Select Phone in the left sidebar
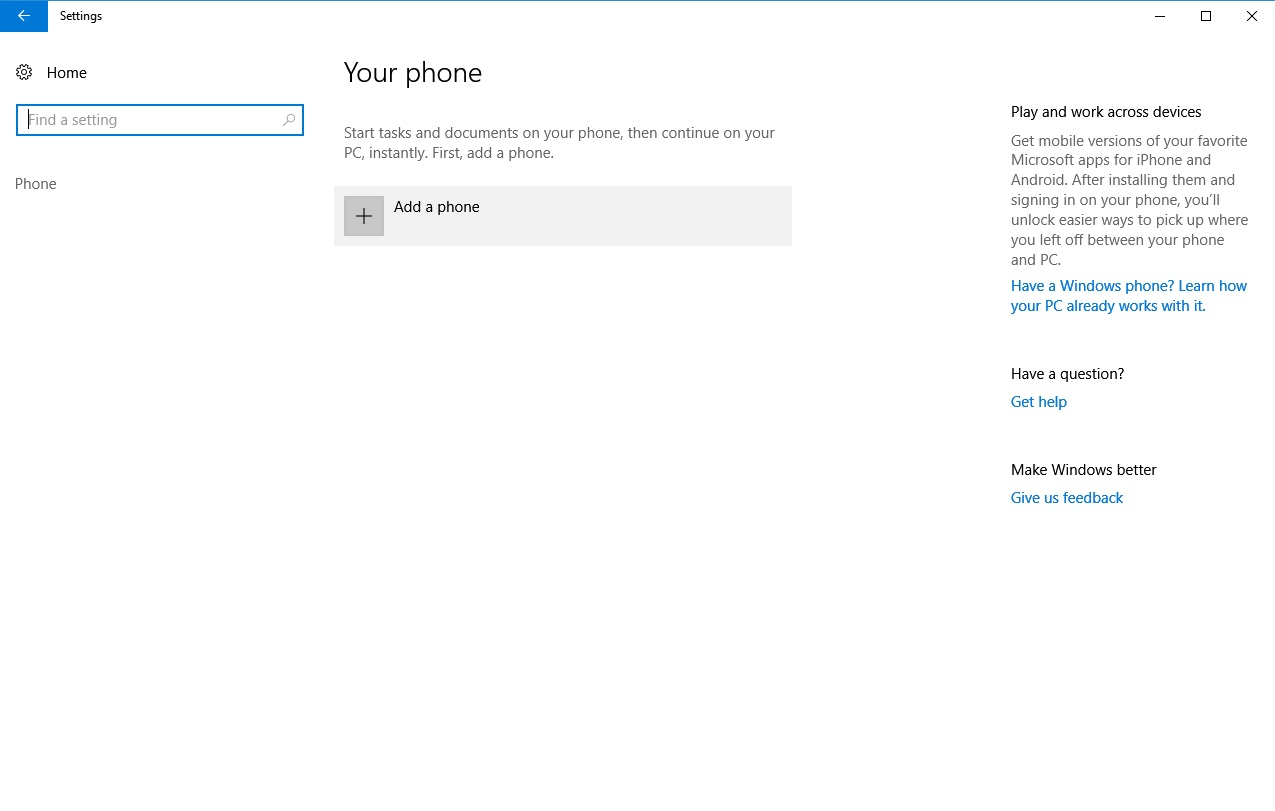 (x=36, y=184)
